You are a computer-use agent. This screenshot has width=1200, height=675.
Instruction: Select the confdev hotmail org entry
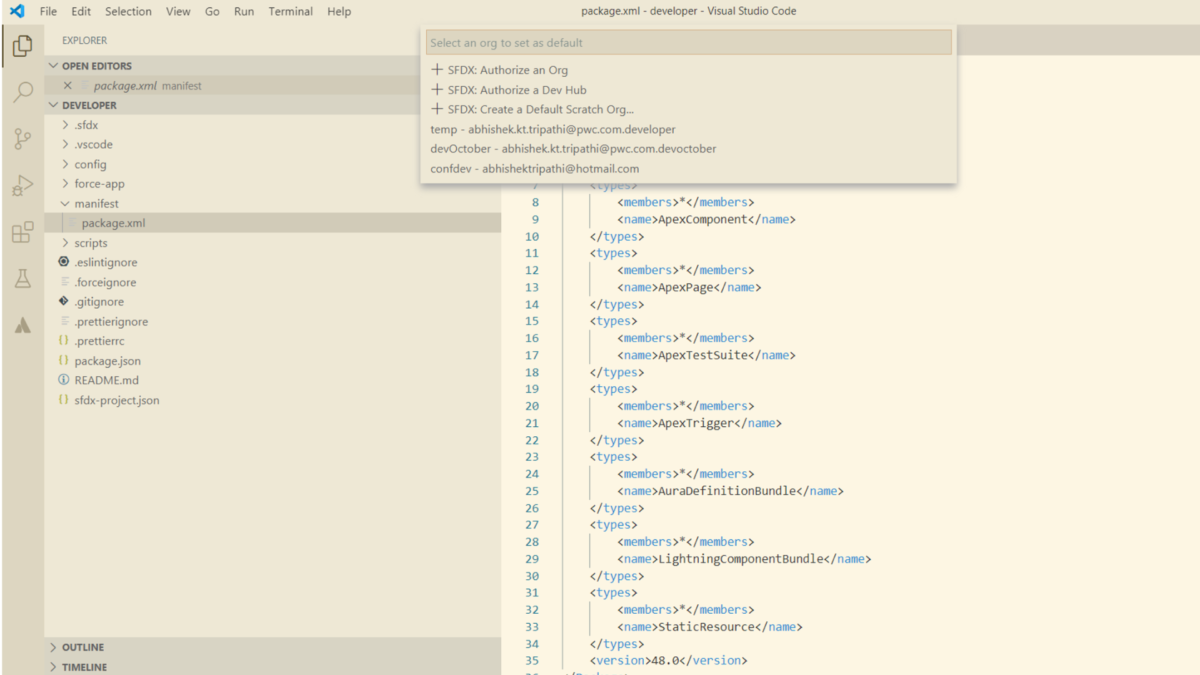tap(688, 169)
